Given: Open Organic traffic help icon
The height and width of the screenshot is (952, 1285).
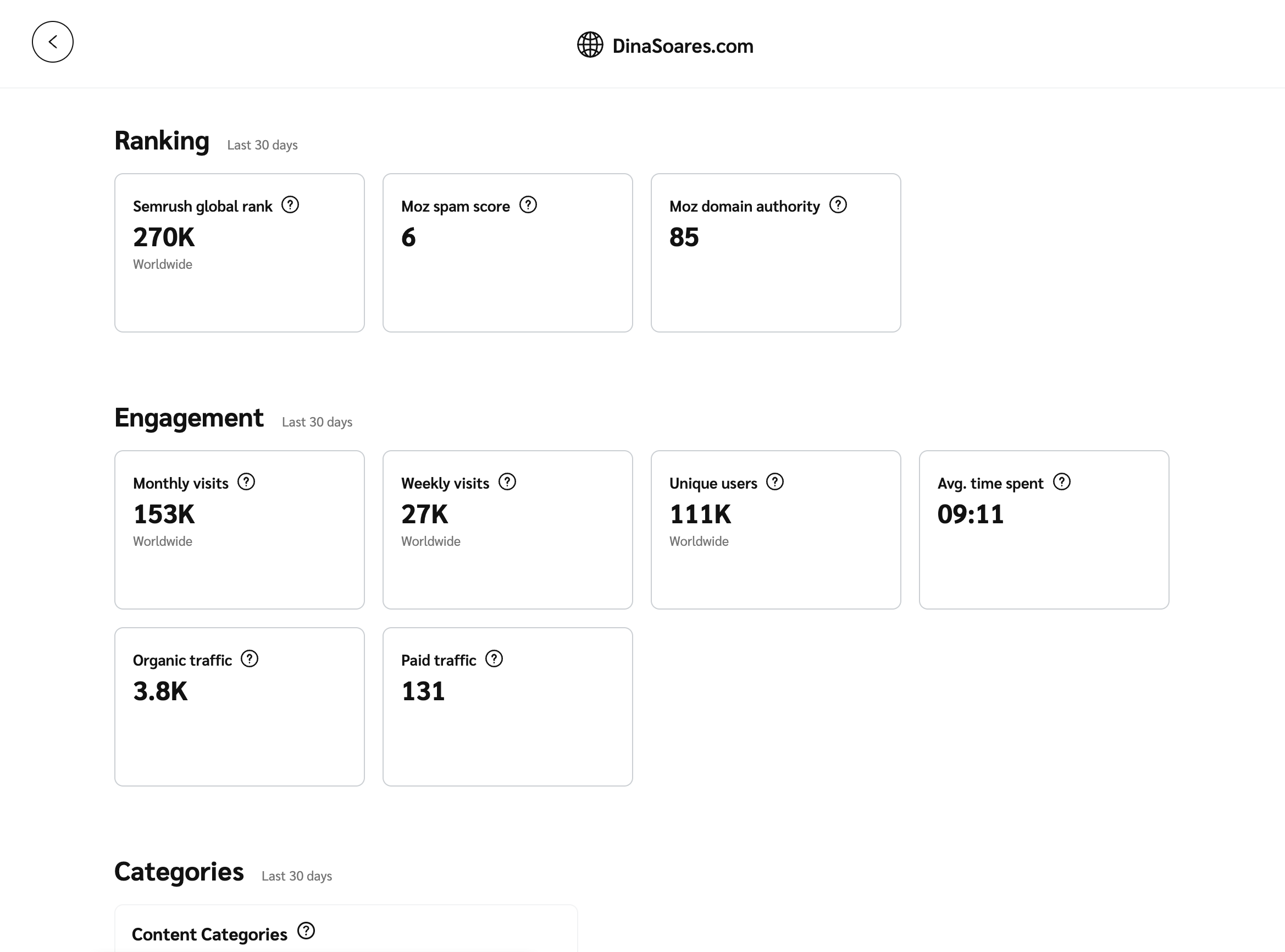Looking at the screenshot, I should coord(250,658).
